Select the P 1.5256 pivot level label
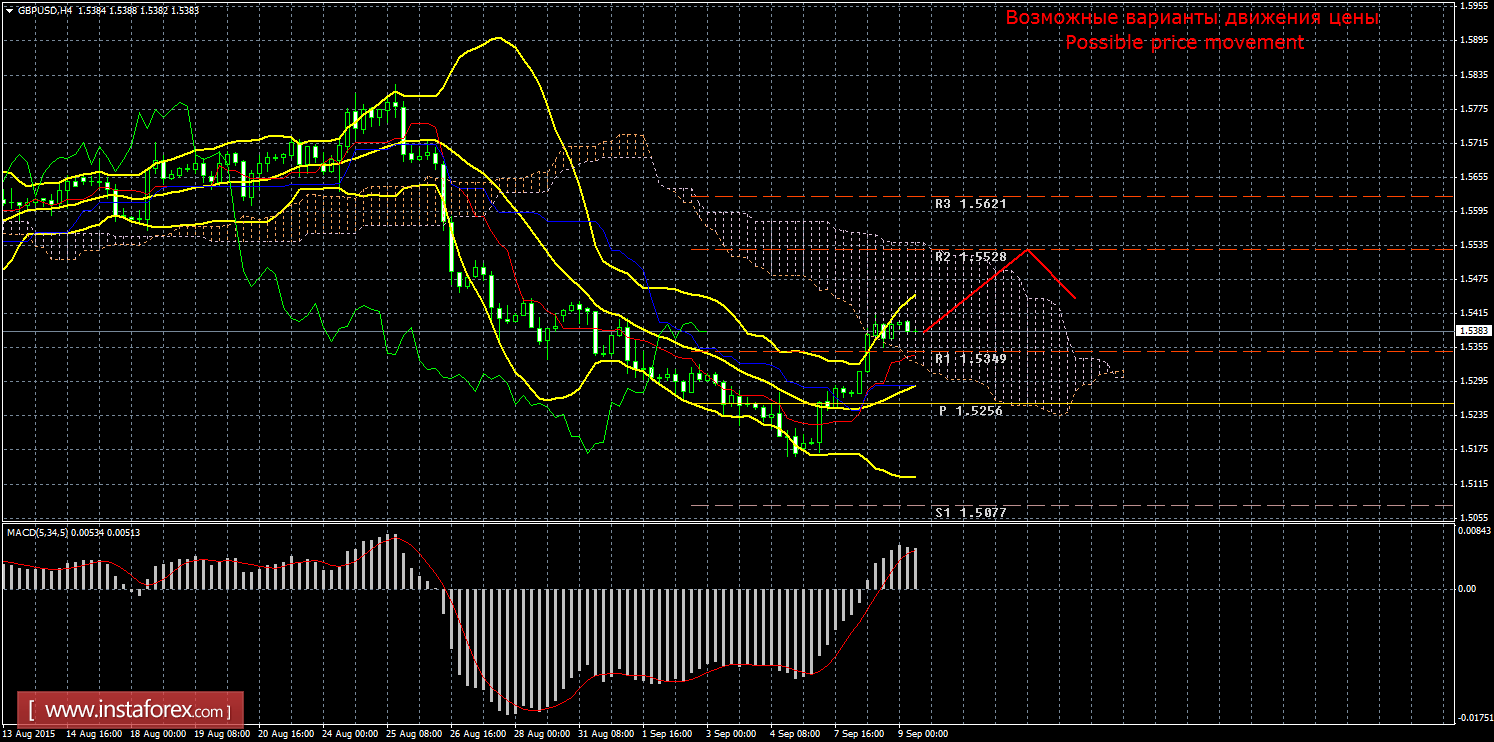The height and width of the screenshot is (742, 1494). click(970, 411)
